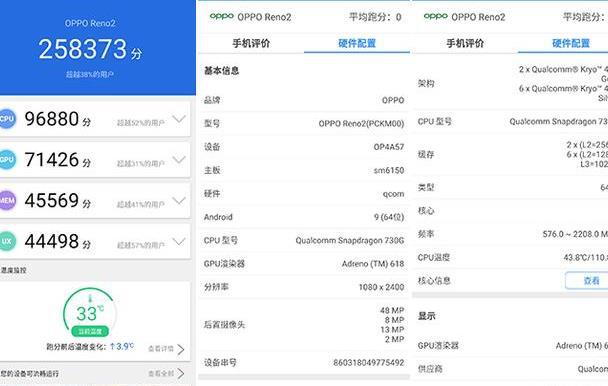Viewport: 608px width, 386px height.
Task: Click the 硬件 value qcom
Action: [393, 194]
